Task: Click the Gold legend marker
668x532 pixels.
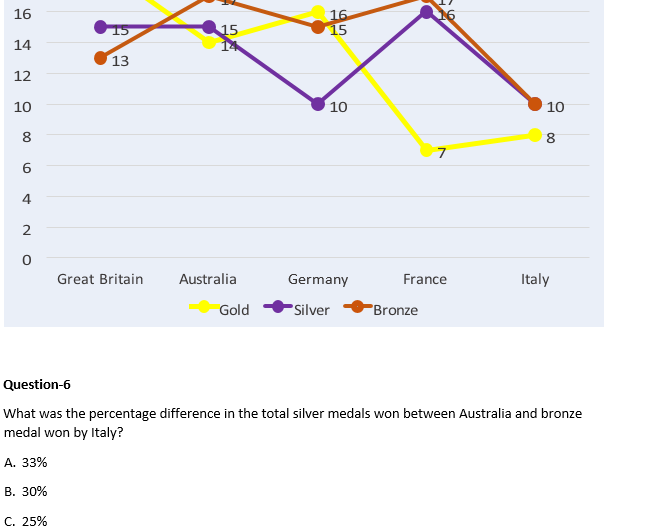Action: pyautogui.click(x=205, y=307)
